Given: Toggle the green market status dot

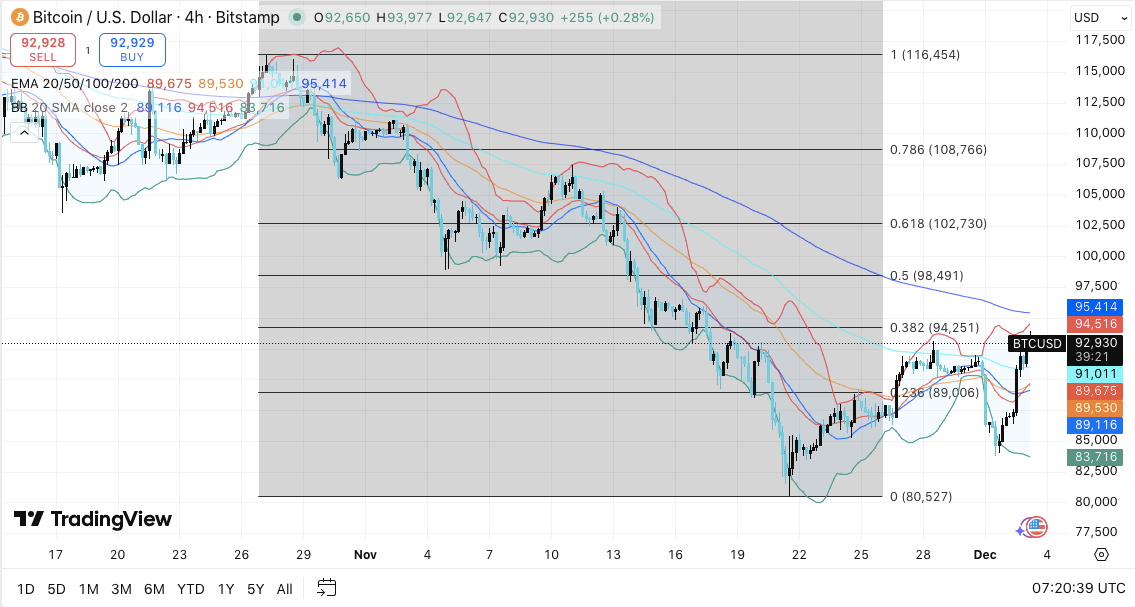Looking at the screenshot, I should (296, 17).
